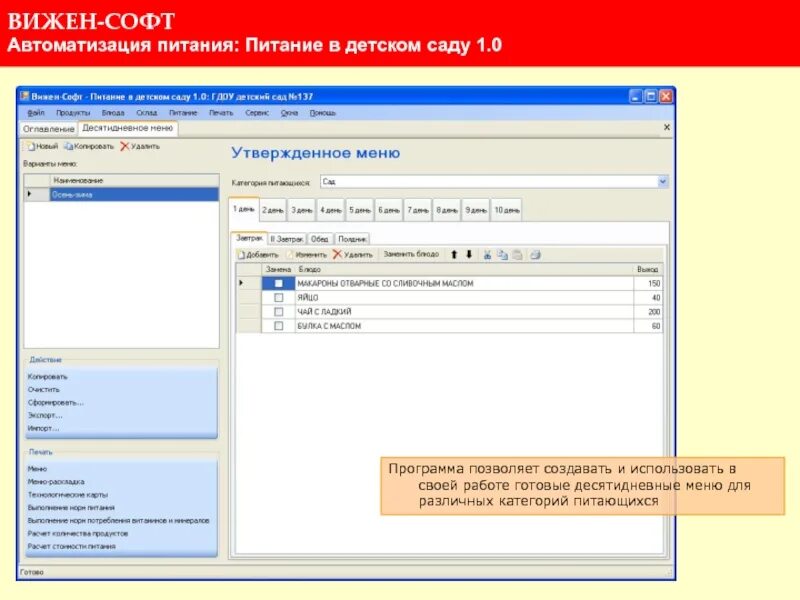Toggle Замена checkbox for ЧАЙ С ЛАДКИЙ
This screenshot has height=600, width=800.
pyautogui.click(x=279, y=312)
